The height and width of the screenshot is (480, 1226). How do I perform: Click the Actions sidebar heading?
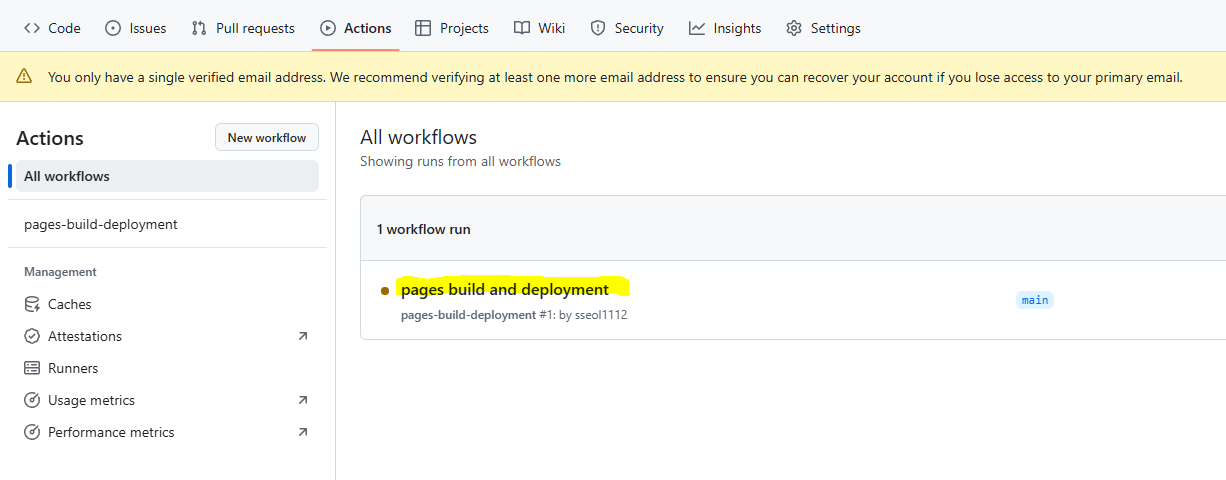(50, 138)
